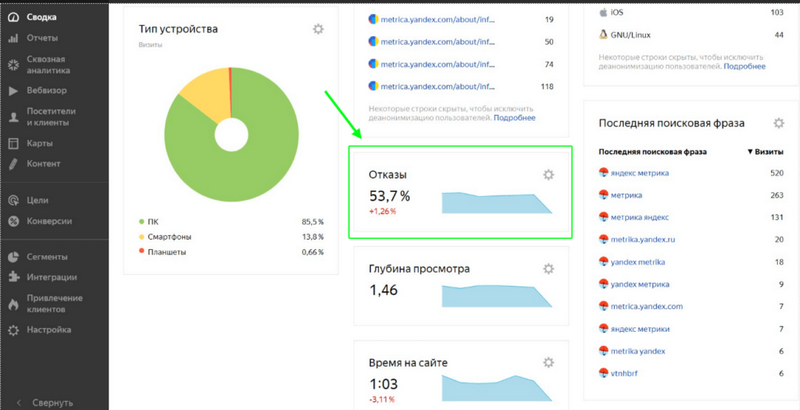The height and width of the screenshot is (410, 800).
Task: Open 'yandex metrika' search phrase link
Action: (x=638, y=262)
